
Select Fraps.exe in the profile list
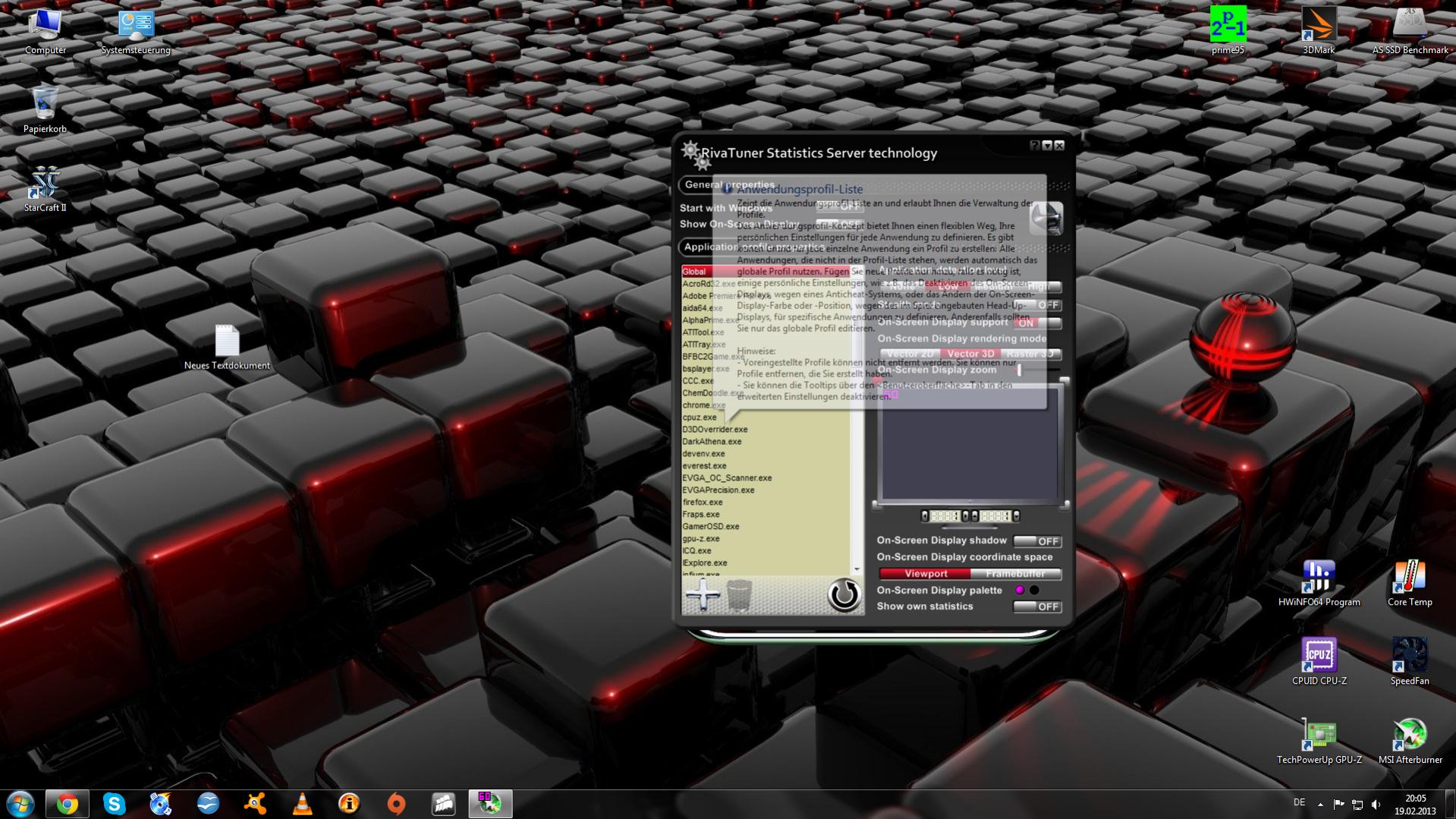tap(766, 515)
